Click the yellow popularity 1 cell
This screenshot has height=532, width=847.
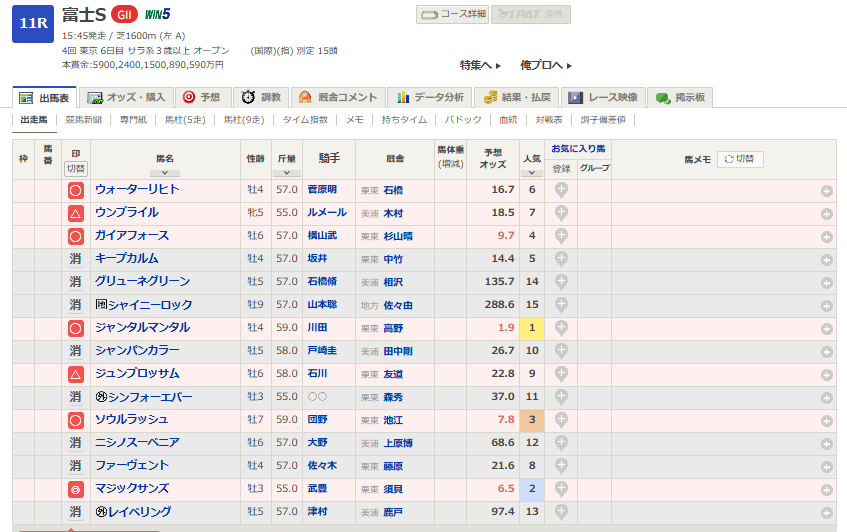pos(532,328)
